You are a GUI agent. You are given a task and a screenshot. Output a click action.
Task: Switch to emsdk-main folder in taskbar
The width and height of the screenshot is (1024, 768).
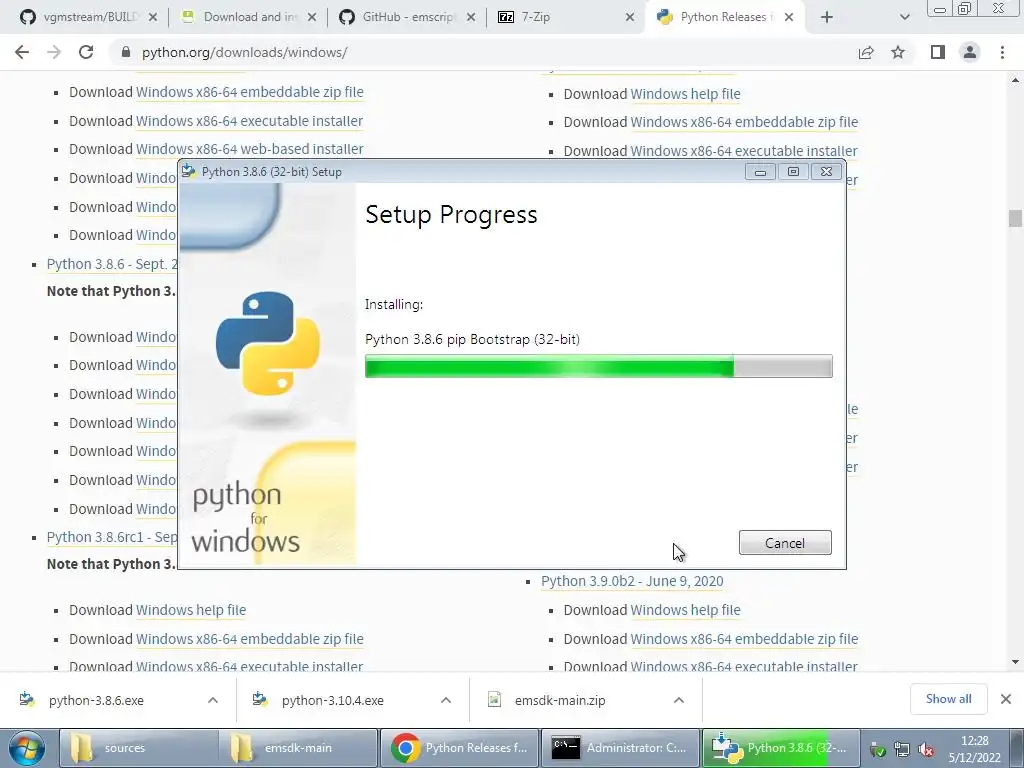pyautogui.click(x=298, y=748)
